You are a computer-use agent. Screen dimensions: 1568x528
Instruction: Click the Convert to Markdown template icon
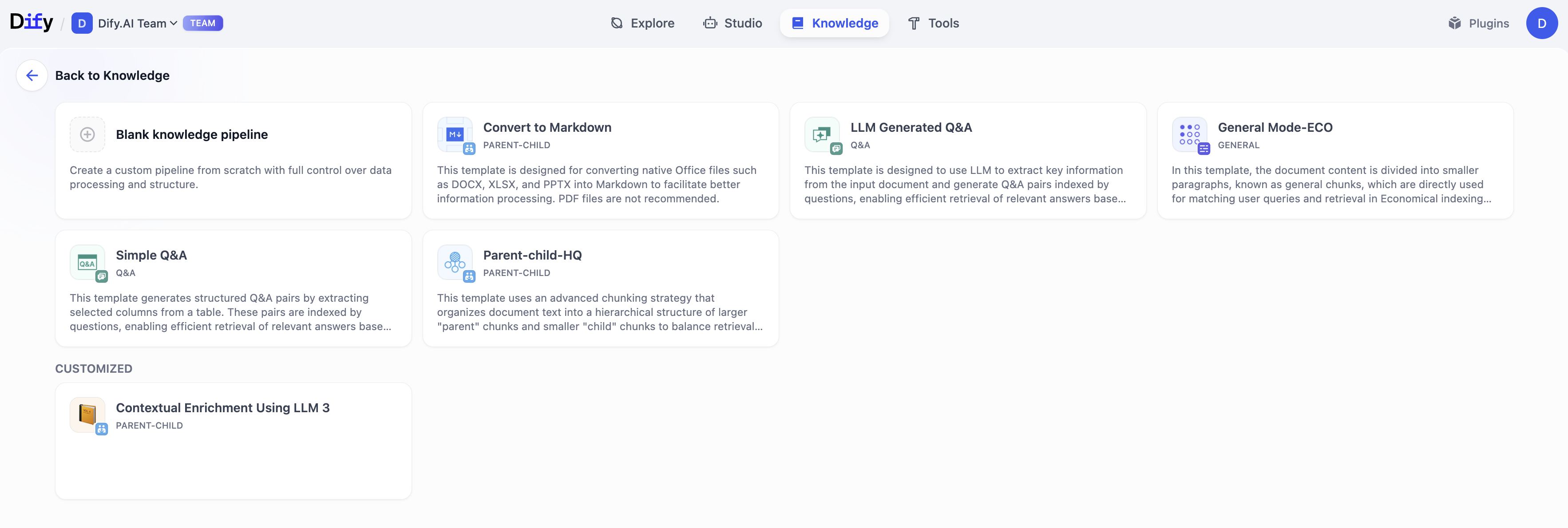pyautogui.click(x=455, y=134)
